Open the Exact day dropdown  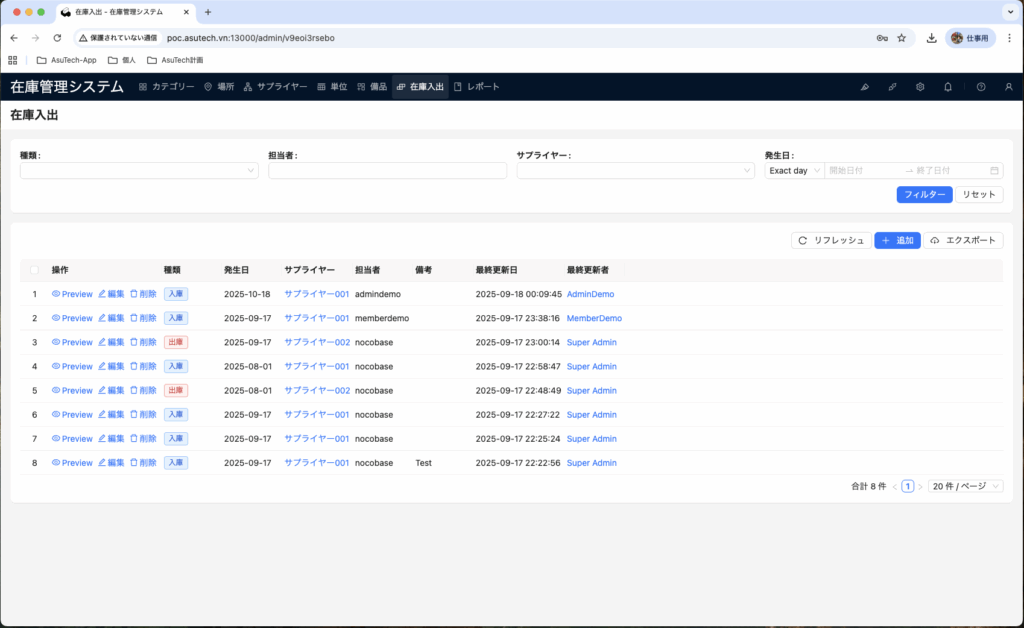pyautogui.click(x=794, y=171)
